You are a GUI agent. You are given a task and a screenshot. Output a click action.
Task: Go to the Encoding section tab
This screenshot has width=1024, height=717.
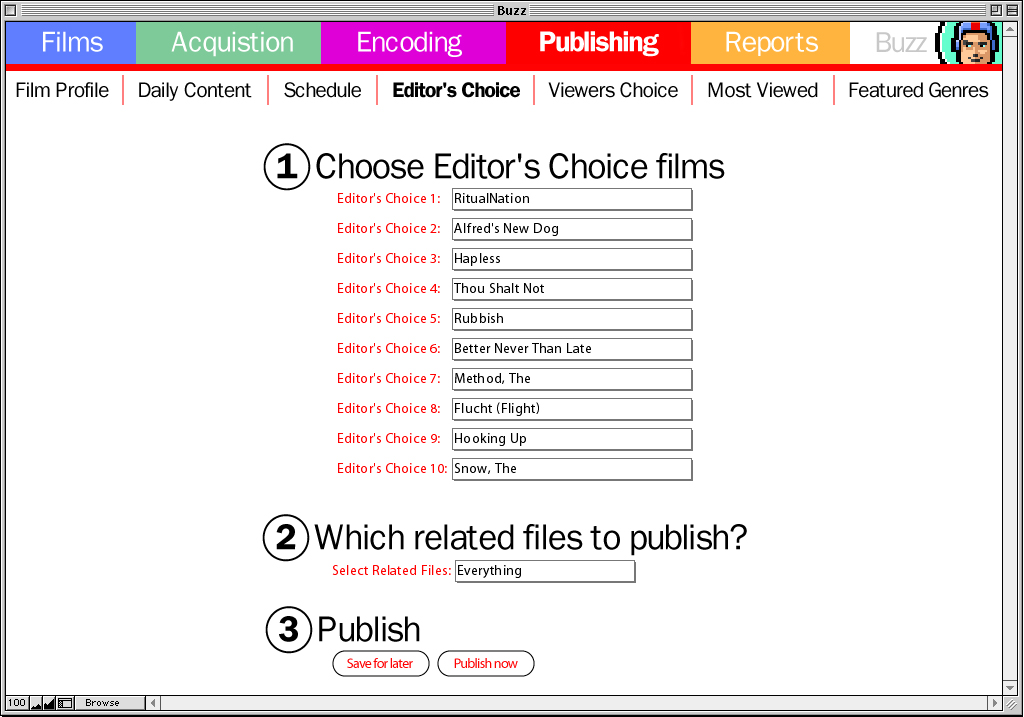413,42
